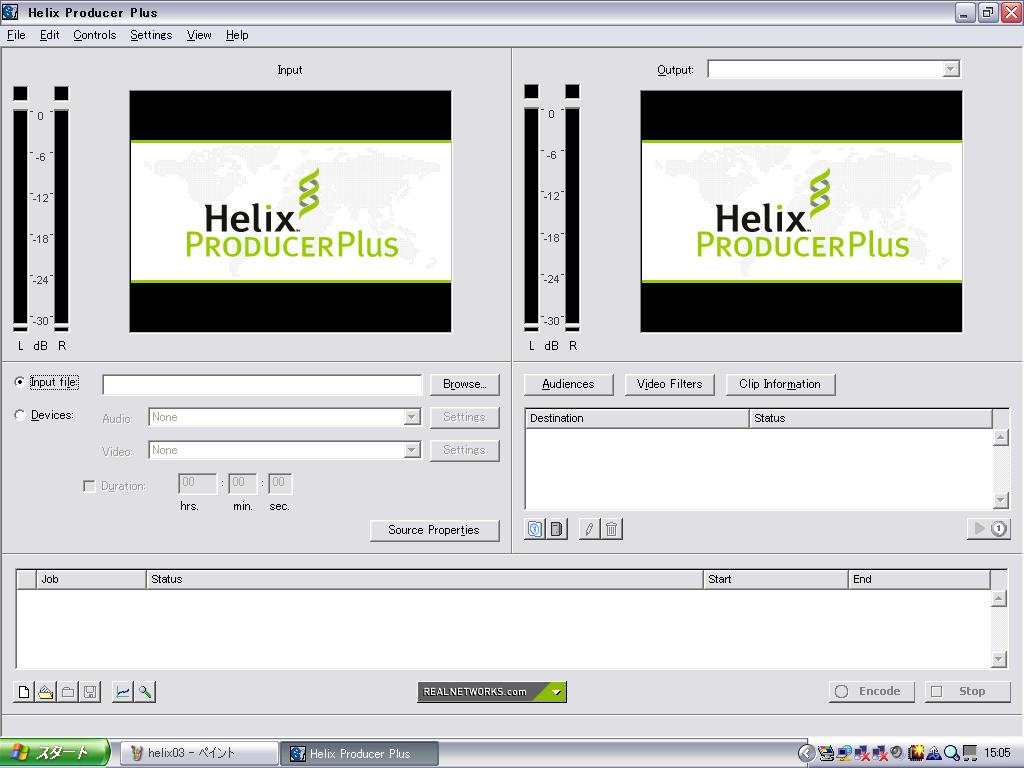The height and width of the screenshot is (768, 1024).
Task: Select the Devices radio button
Action: [x=20, y=415]
